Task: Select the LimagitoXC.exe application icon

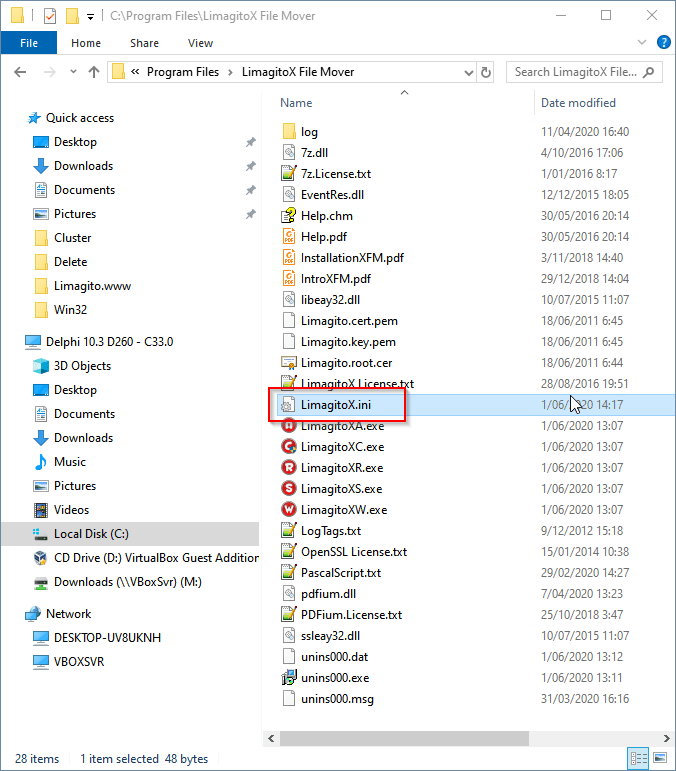Action: (x=289, y=446)
